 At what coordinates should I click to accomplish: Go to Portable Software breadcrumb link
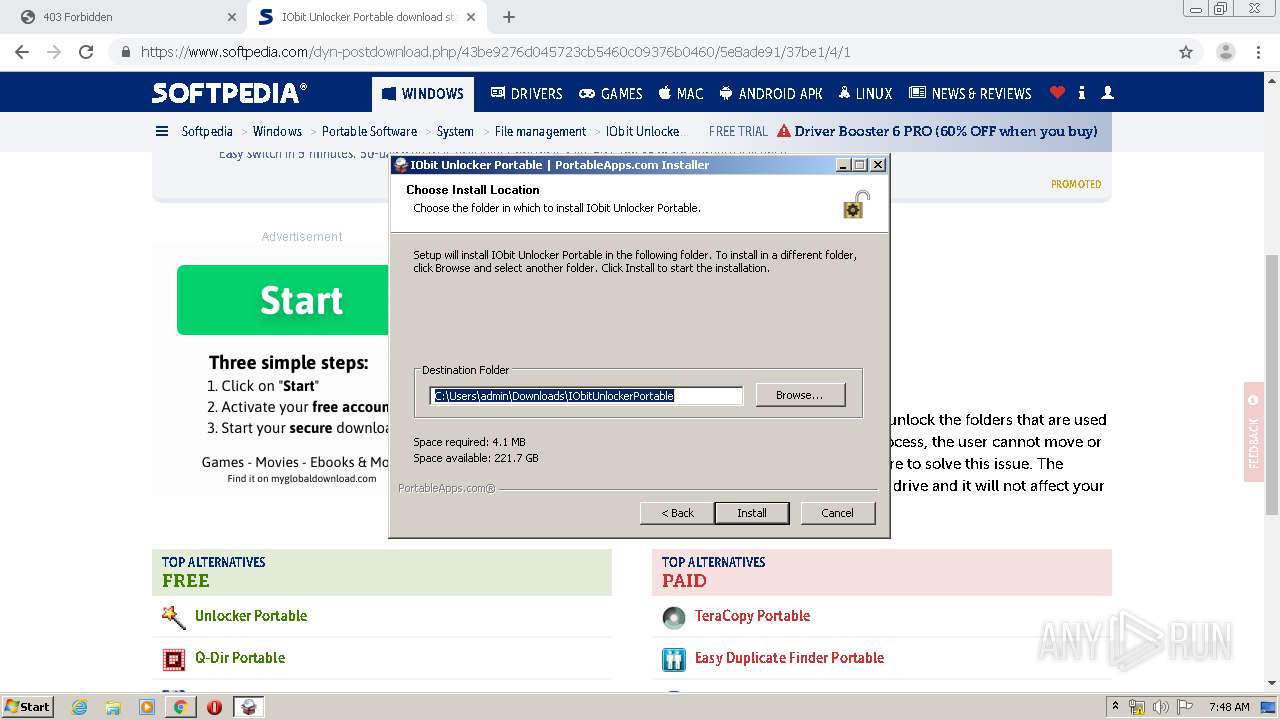click(x=369, y=131)
